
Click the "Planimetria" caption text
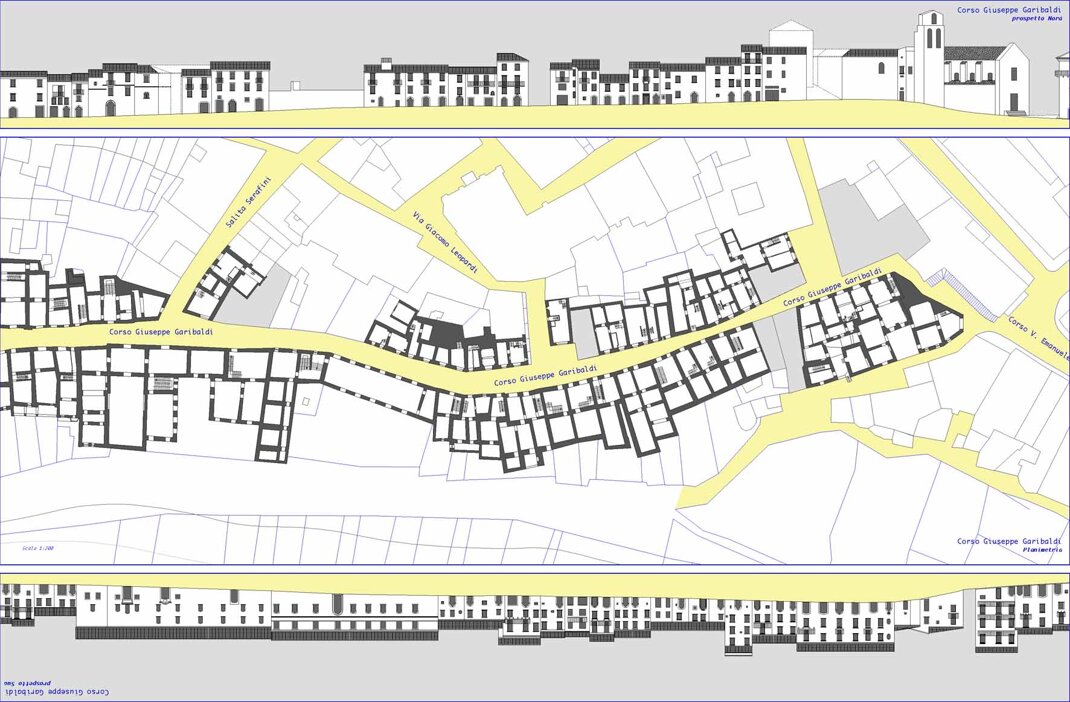[1040, 550]
